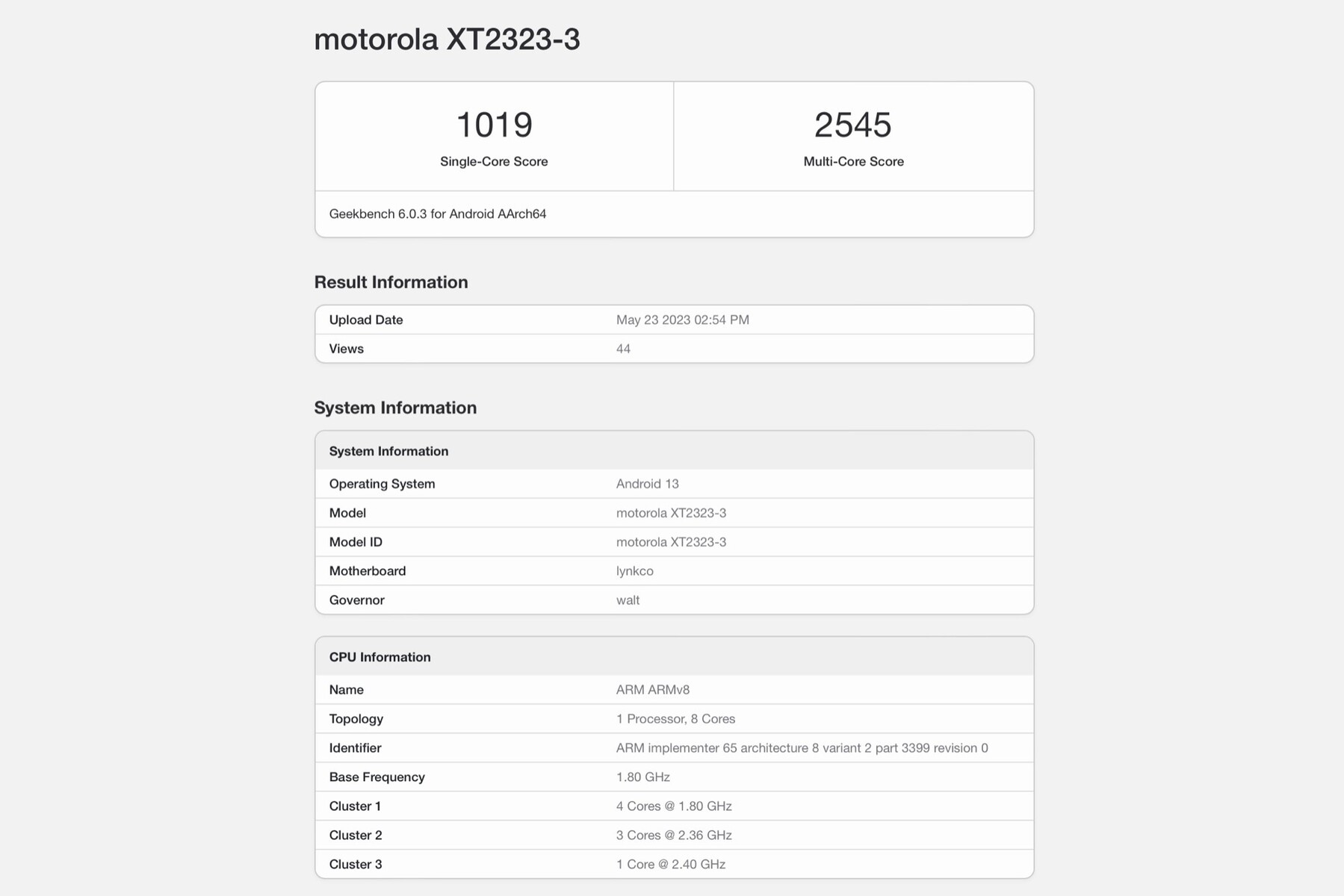The height and width of the screenshot is (896, 1344).
Task: Select the Single-Core Score label
Action: pyautogui.click(x=494, y=161)
